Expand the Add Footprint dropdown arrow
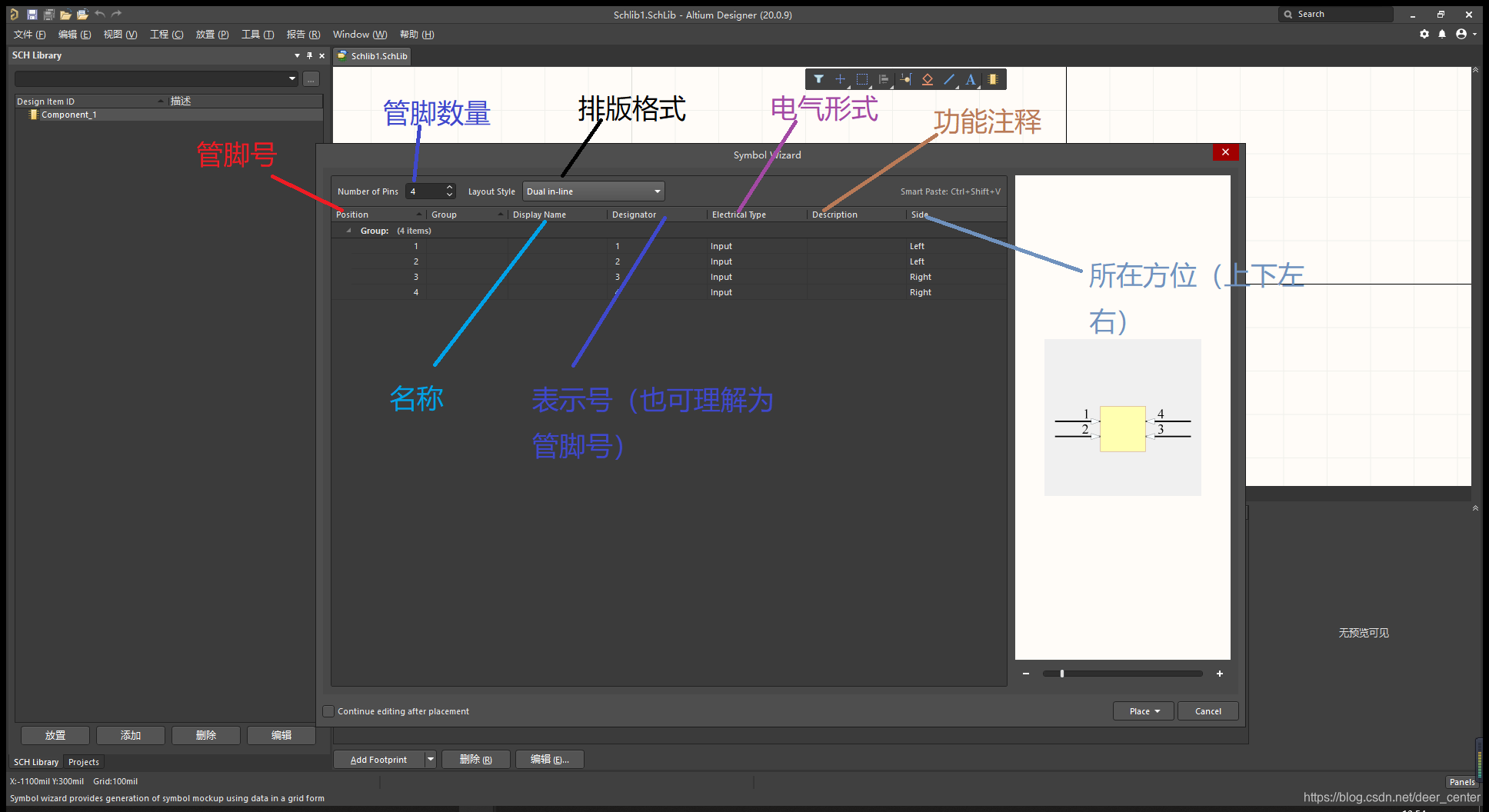This screenshot has height=812, width=1489. (430, 759)
